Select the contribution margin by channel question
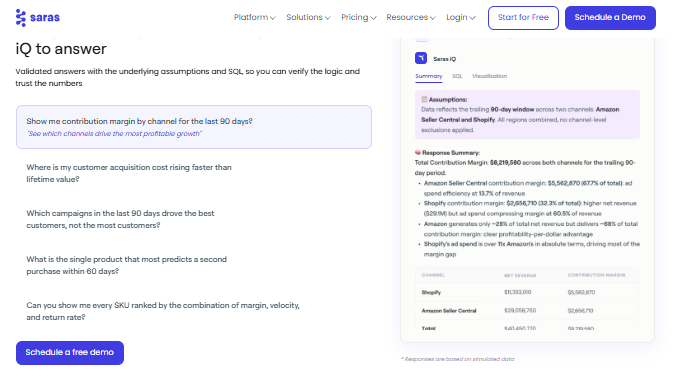Viewport: 698px width, 391px height. point(194,127)
